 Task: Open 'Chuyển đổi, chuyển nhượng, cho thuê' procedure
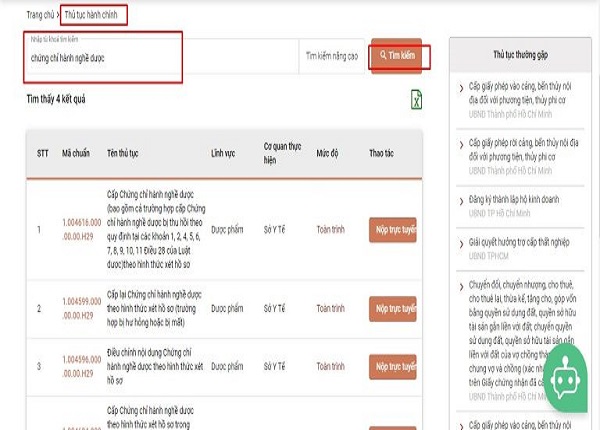click(523, 333)
